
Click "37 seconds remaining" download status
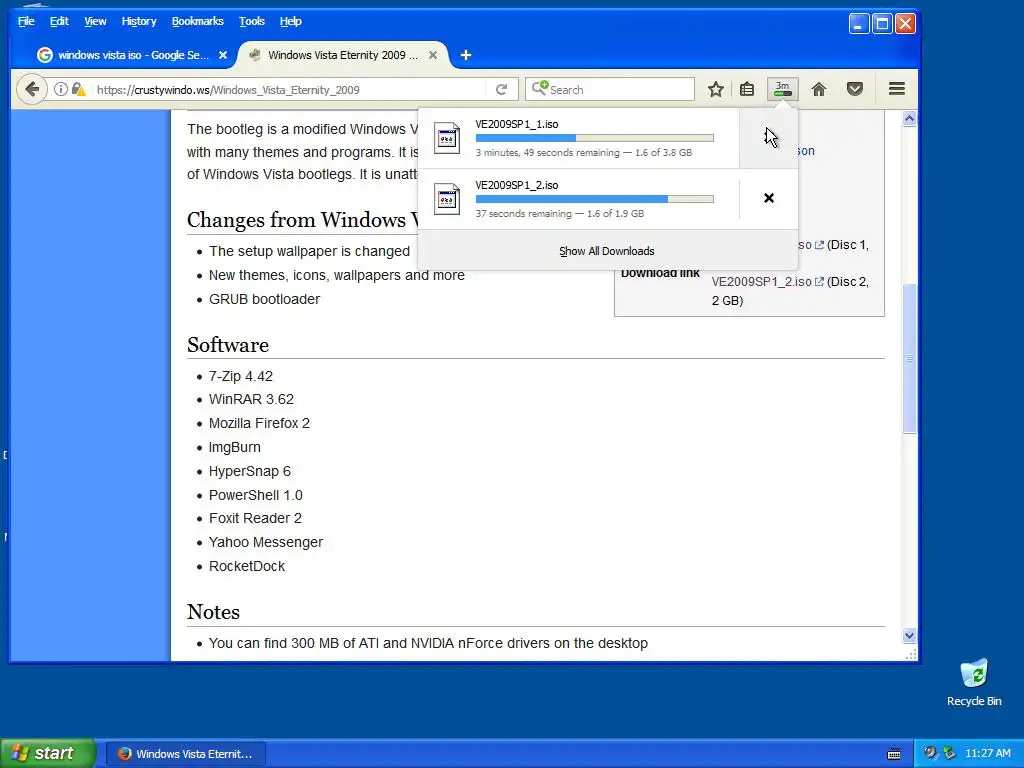(x=523, y=214)
